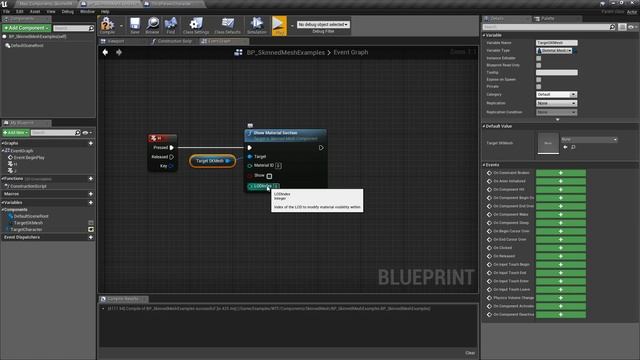Toggle TargetSKMesh editable eye in My Blueprint
The image size is (640, 360).
pyautogui.click(x=91, y=223)
